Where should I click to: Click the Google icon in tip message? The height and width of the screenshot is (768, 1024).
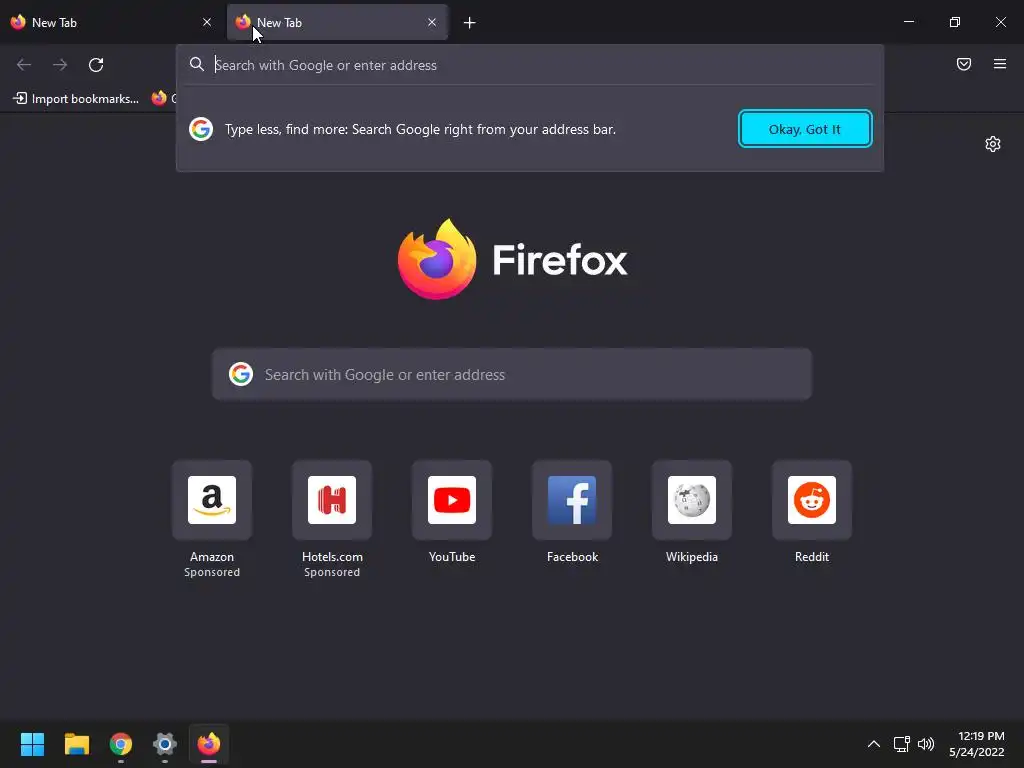pyautogui.click(x=201, y=129)
